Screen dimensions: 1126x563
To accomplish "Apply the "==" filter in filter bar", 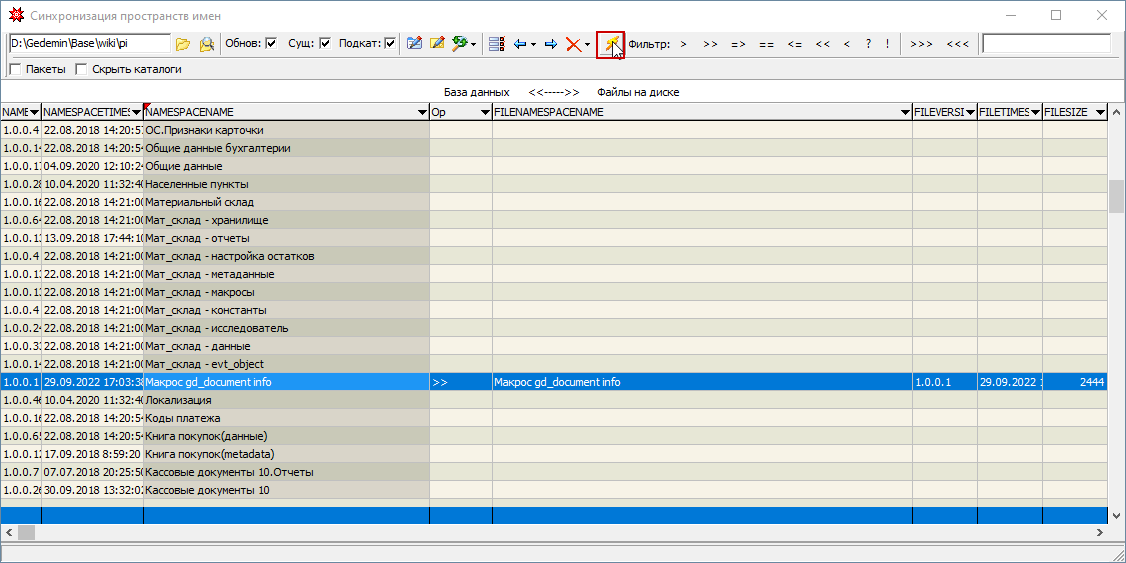I will coord(766,44).
